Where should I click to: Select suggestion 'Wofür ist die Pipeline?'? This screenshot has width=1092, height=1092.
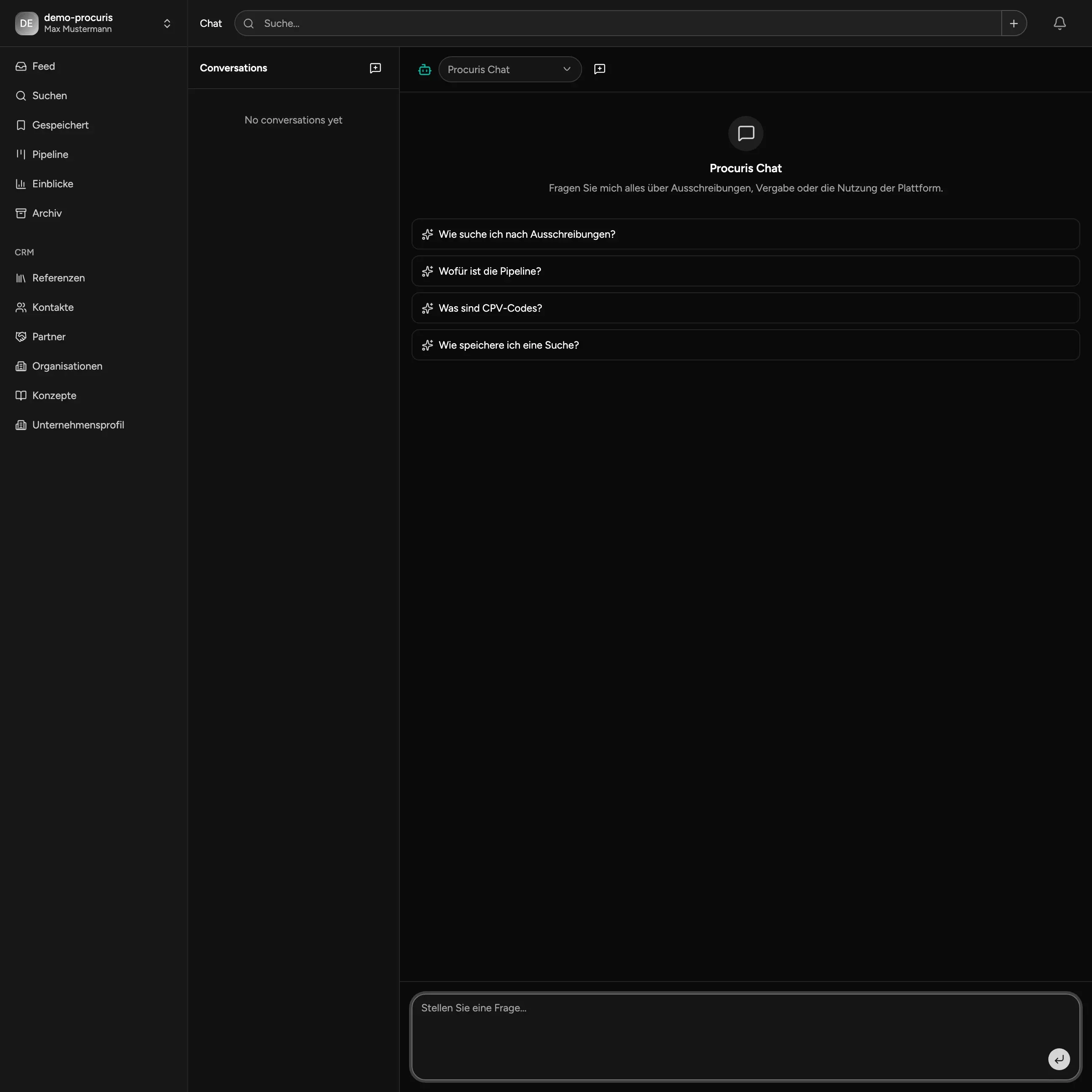click(x=745, y=271)
